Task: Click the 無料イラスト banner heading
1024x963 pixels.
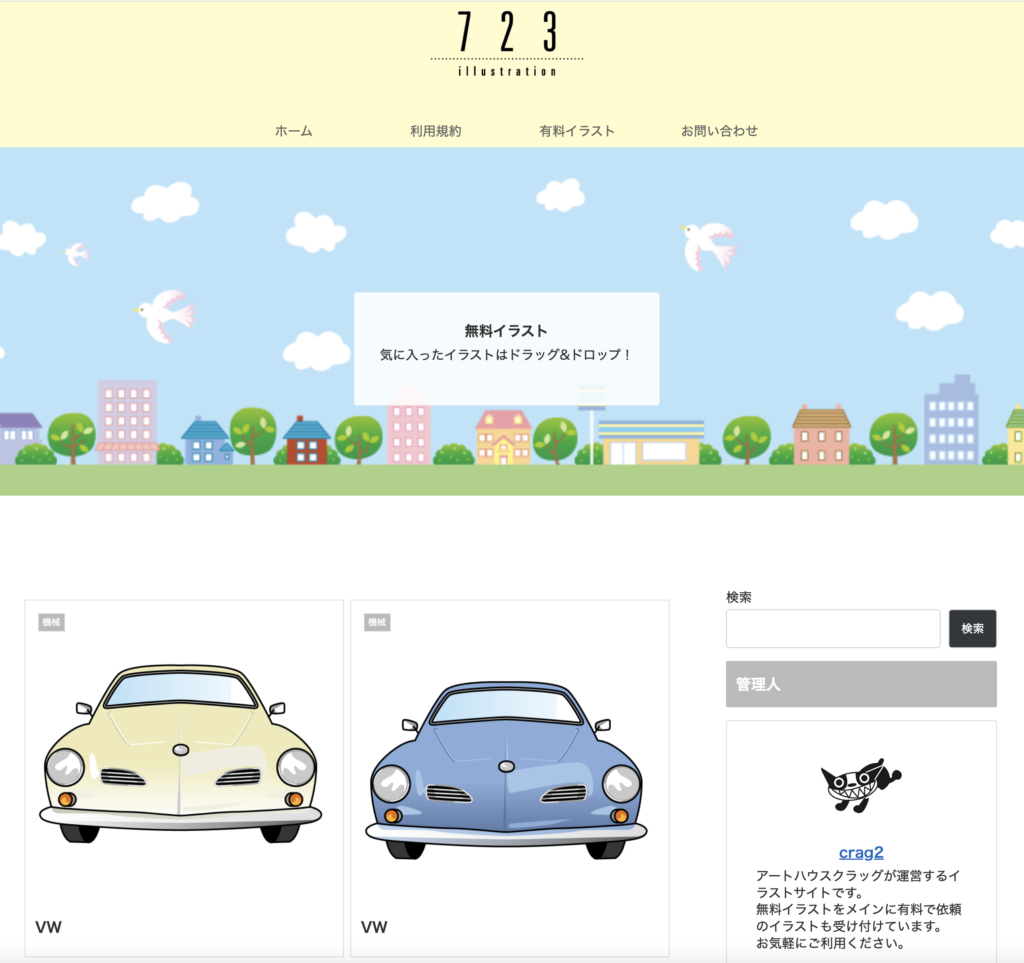Action: pos(506,331)
